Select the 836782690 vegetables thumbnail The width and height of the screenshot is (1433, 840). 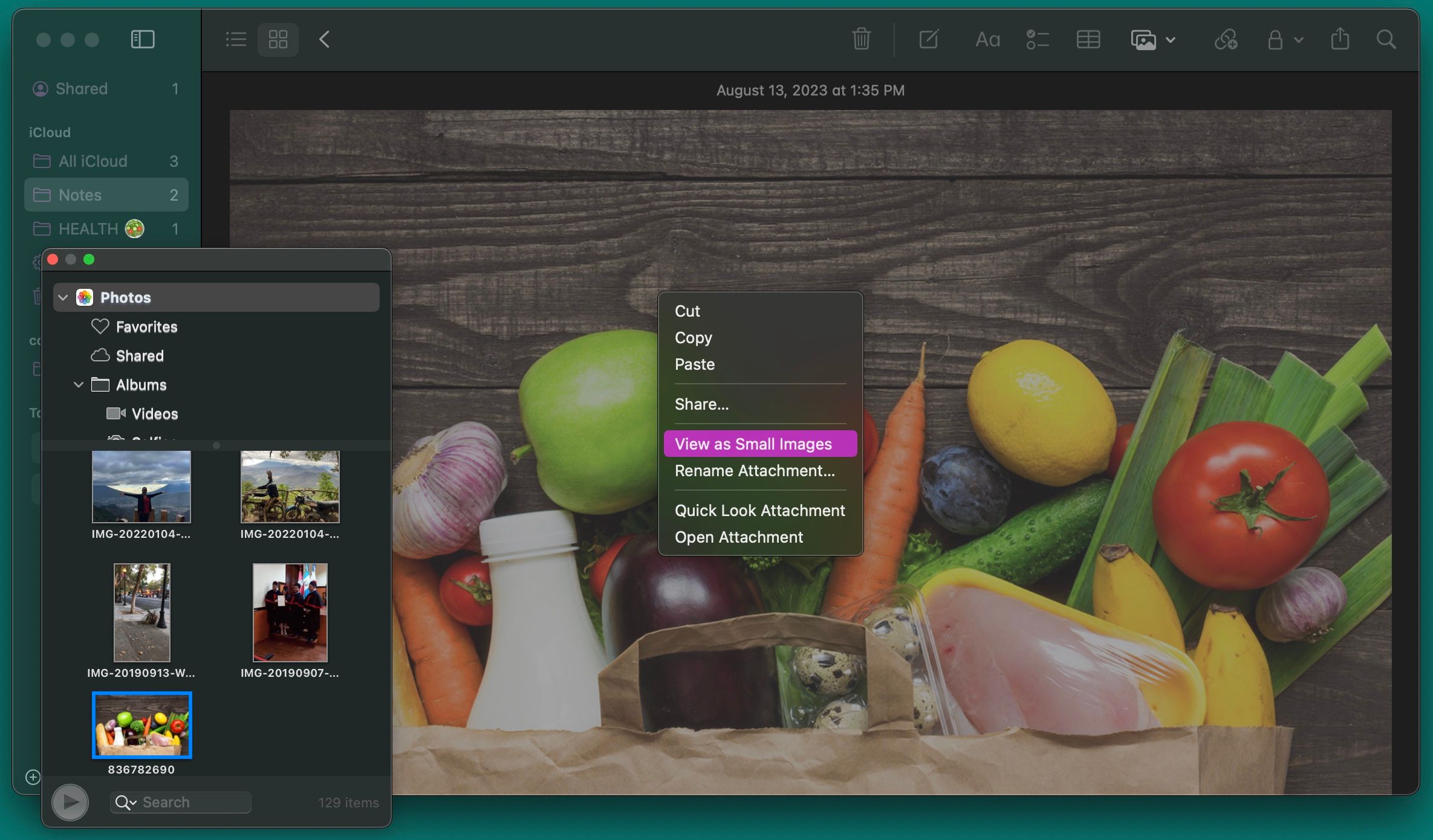(x=142, y=725)
